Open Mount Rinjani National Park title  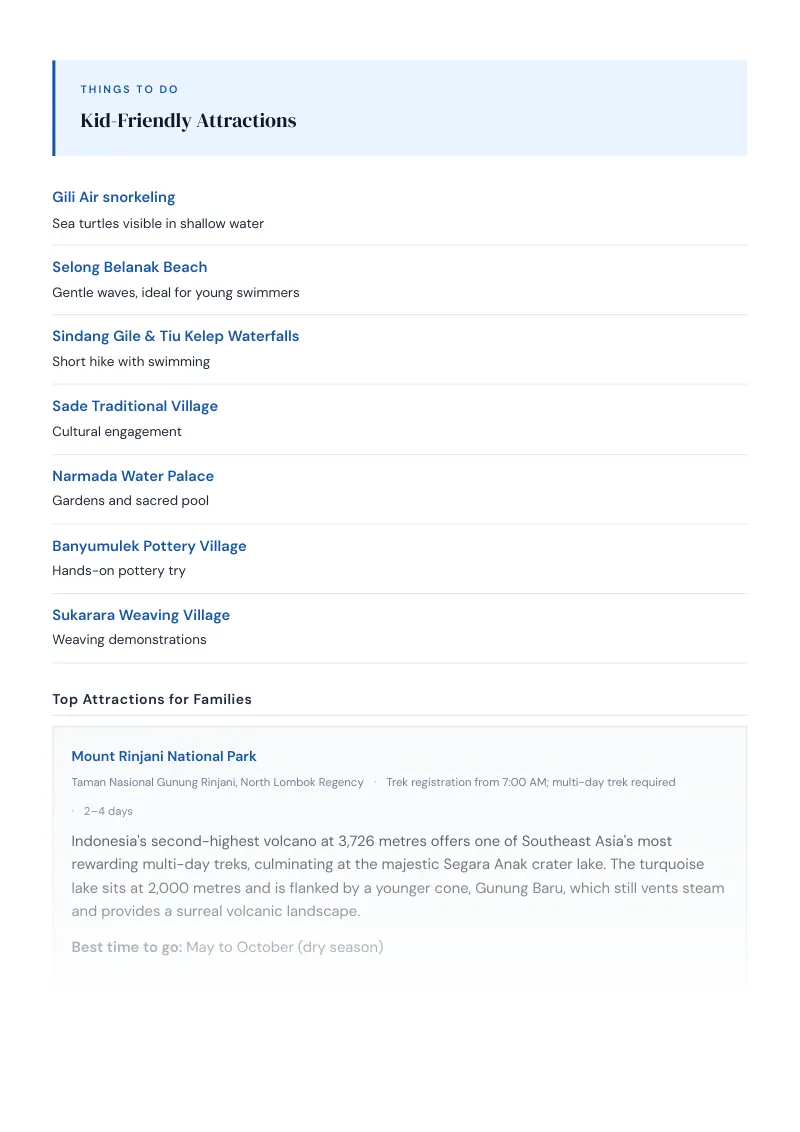point(164,756)
